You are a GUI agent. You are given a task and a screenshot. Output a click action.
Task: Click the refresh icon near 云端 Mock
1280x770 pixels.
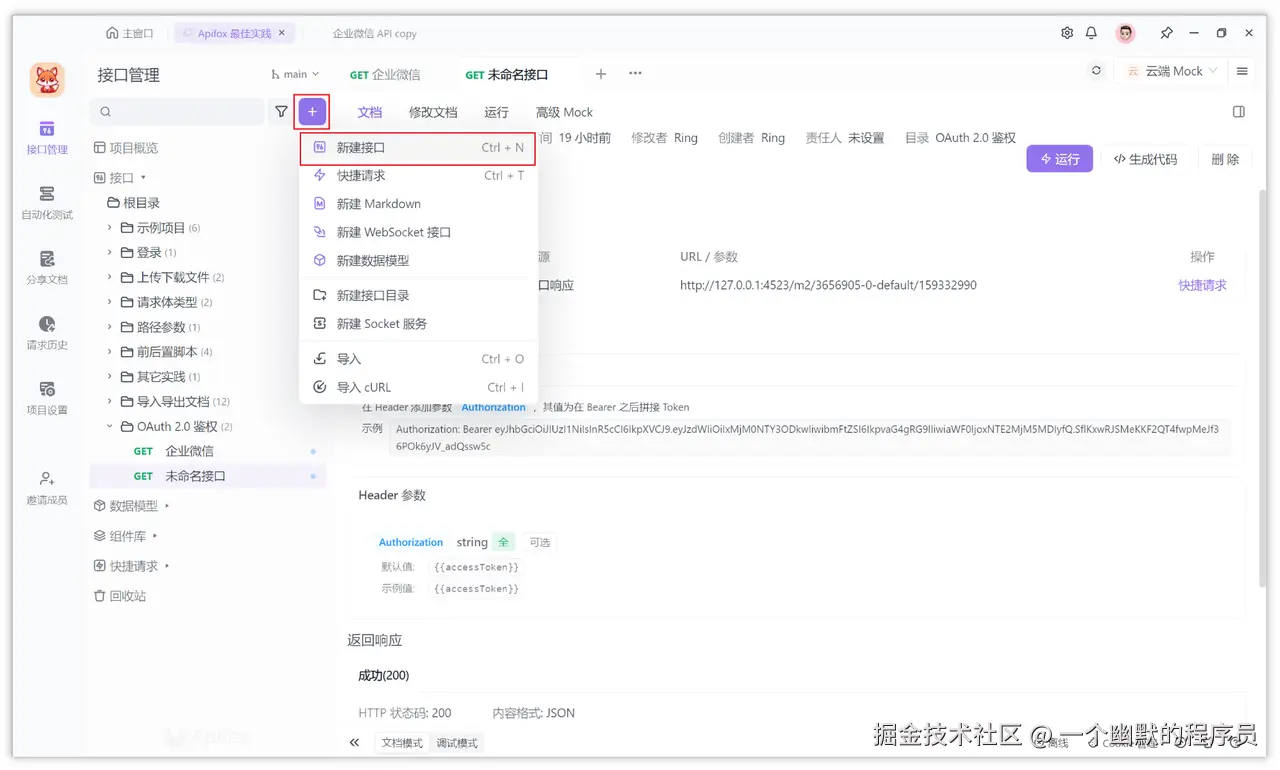[1097, 71]
